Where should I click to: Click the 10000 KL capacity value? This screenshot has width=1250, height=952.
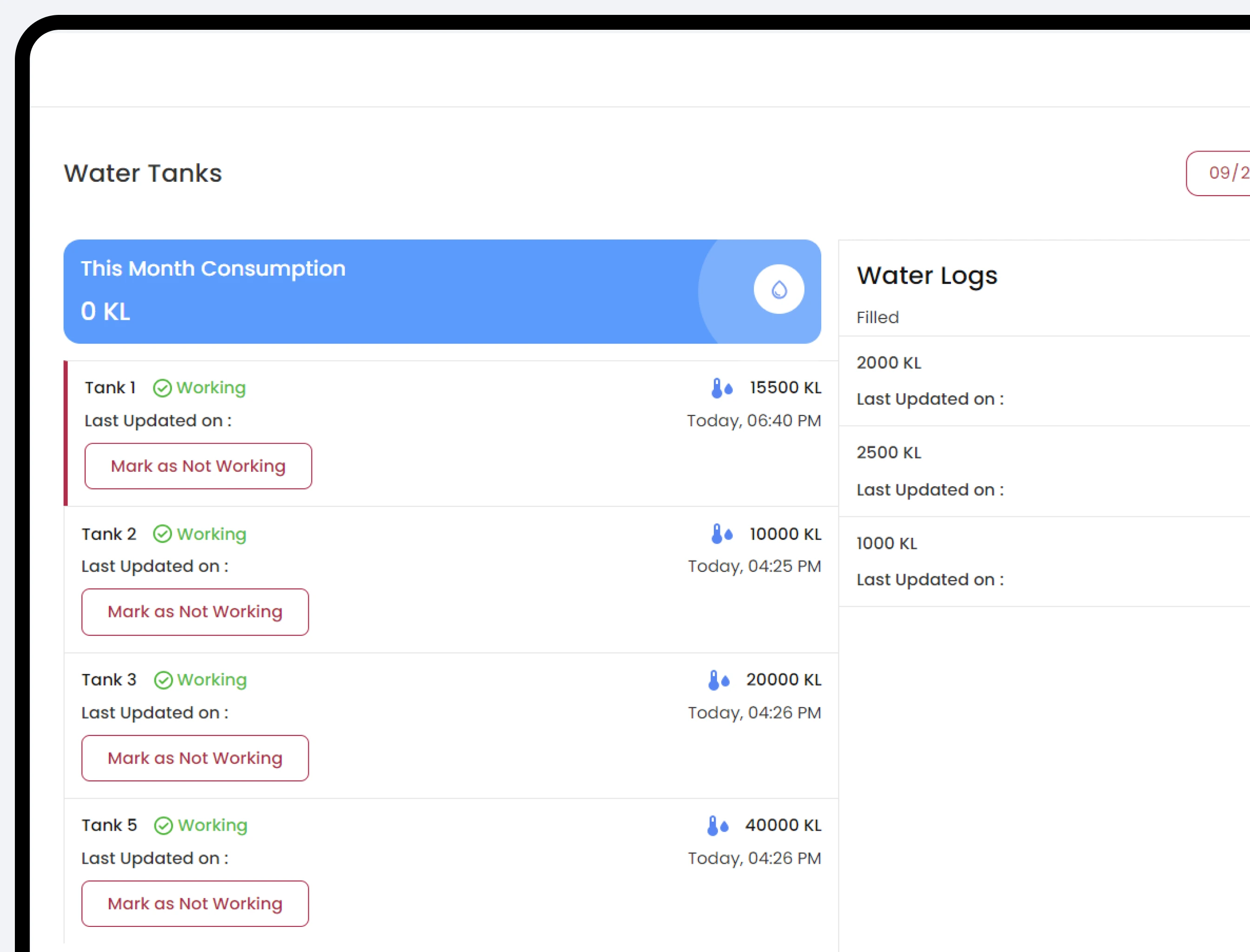pyautogui.click(x=785, y=534)
